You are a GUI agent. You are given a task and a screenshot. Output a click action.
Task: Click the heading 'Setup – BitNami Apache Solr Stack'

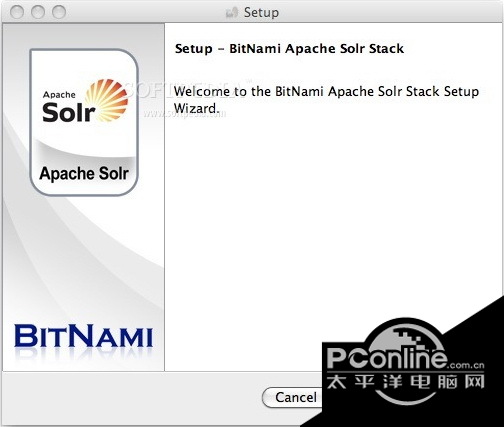point(289,49)
